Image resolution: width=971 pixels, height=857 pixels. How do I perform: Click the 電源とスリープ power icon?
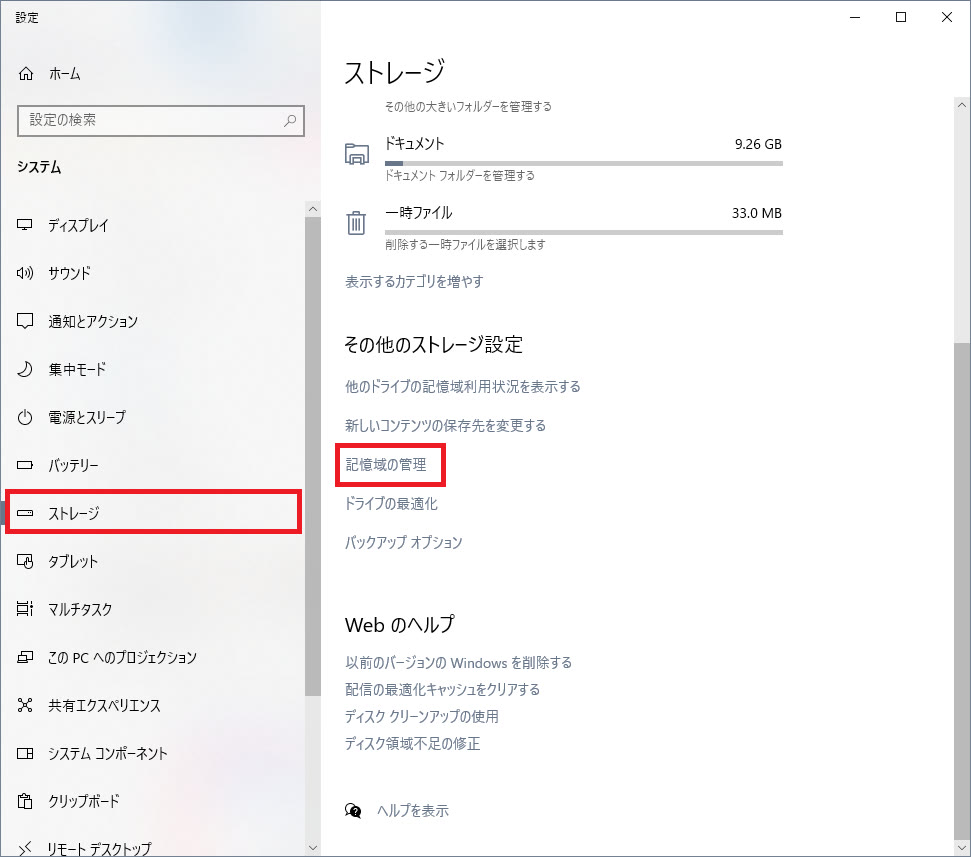[25, 417]
